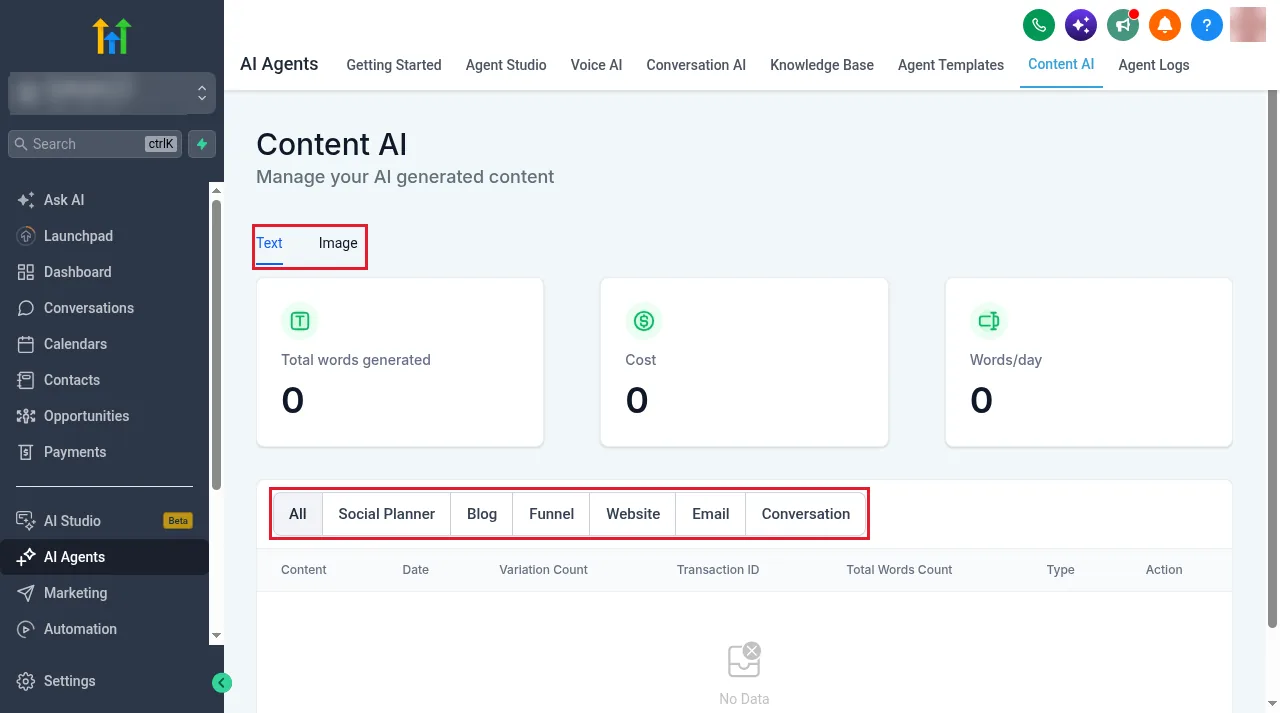Collapse sidebar with green arrow button
This screenshot has height=713, width=1280.
tap(222, 683)
